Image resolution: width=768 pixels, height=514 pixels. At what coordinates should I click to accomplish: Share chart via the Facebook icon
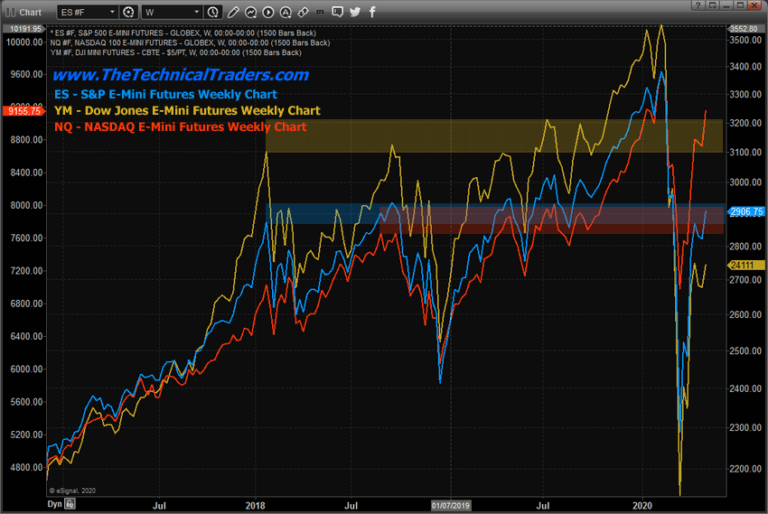pyautogui.click(x=372, y=12)
